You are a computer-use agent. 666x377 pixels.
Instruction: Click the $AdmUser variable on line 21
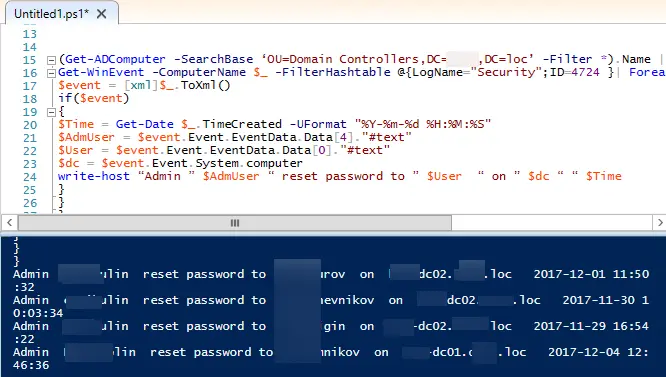pyautogui.click(x=87, y=137)
